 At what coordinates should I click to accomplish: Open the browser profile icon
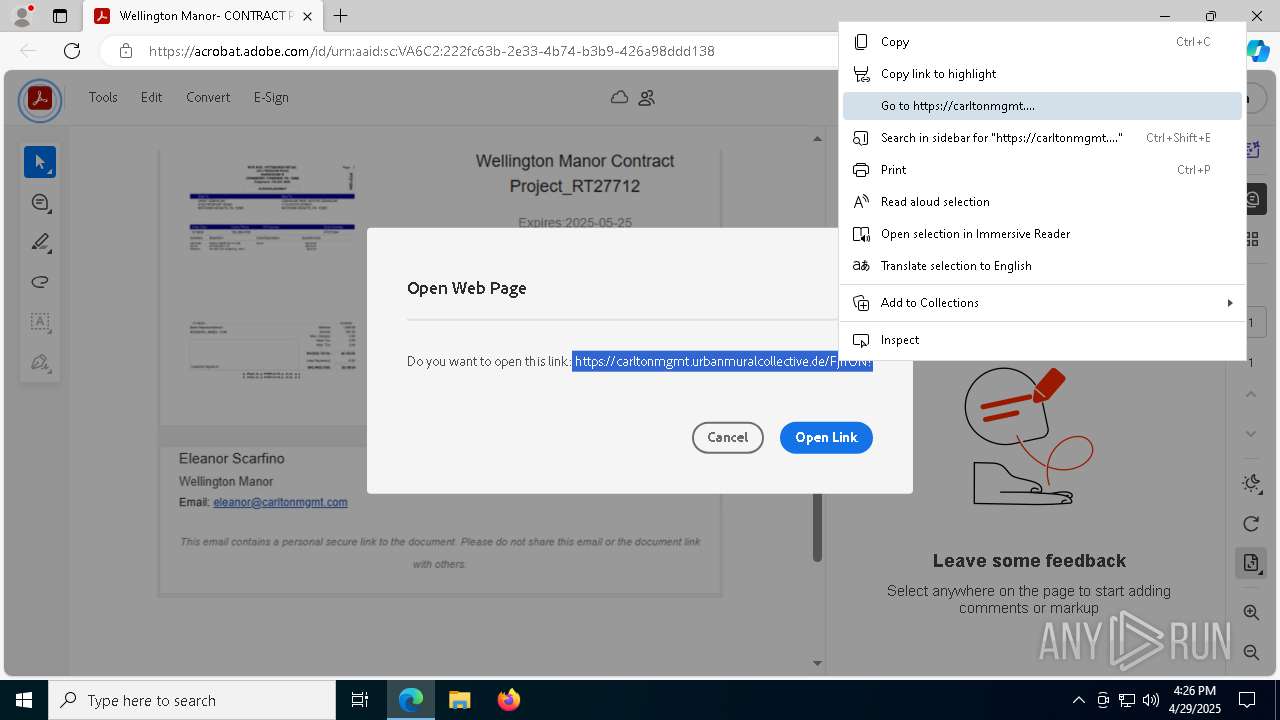point(21,16)
